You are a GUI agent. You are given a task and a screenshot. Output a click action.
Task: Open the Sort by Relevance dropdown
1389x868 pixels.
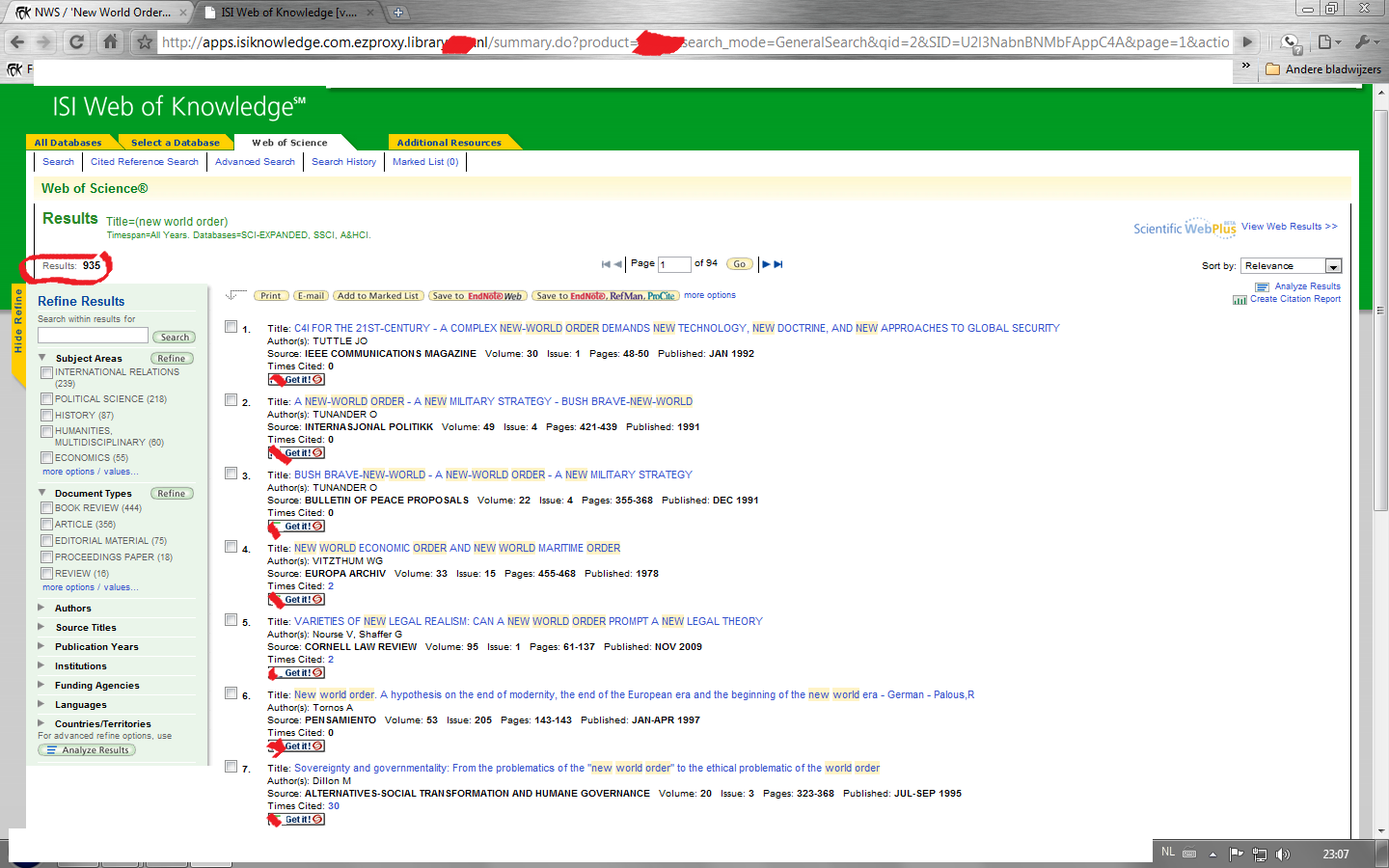(1291, 266)
